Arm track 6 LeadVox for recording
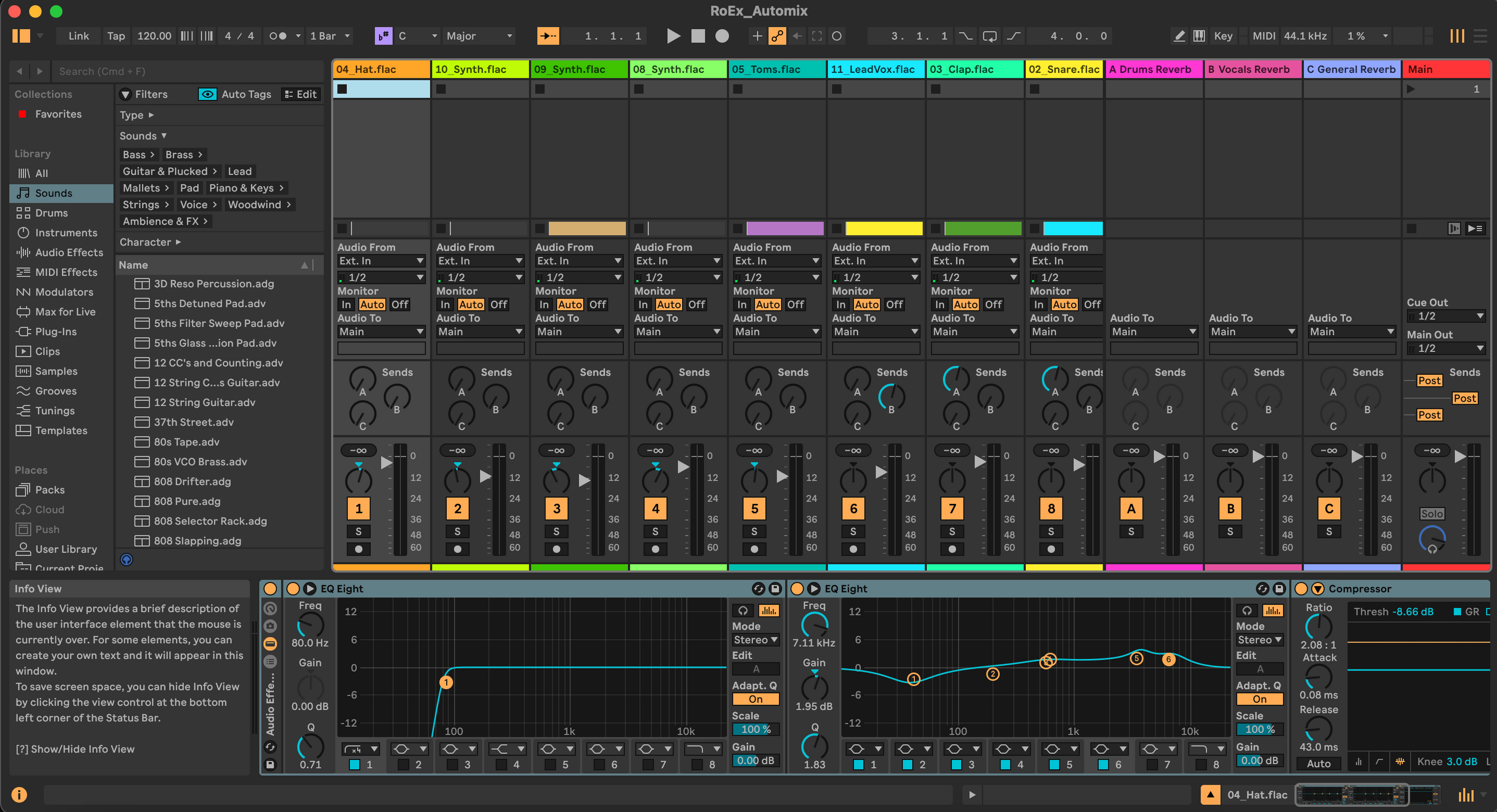 point(853,548)
